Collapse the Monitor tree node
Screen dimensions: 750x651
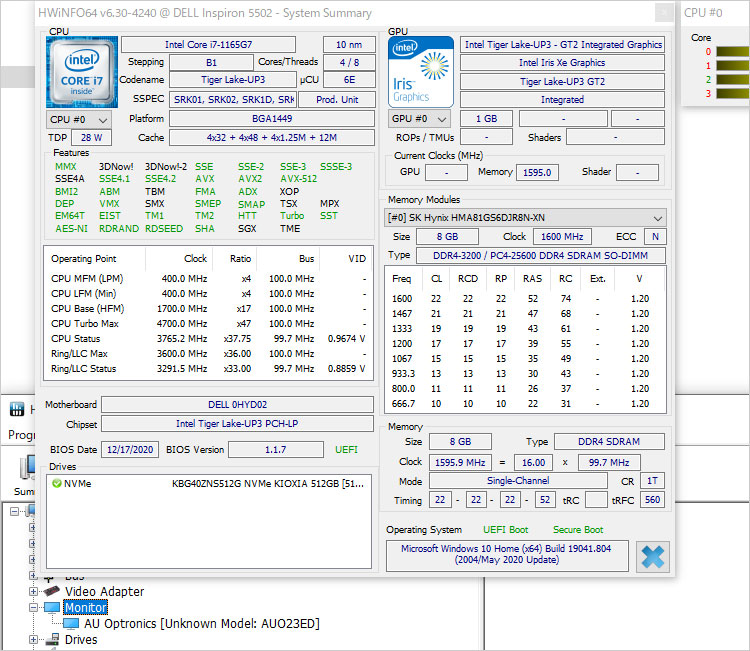[x=33, y=607]
